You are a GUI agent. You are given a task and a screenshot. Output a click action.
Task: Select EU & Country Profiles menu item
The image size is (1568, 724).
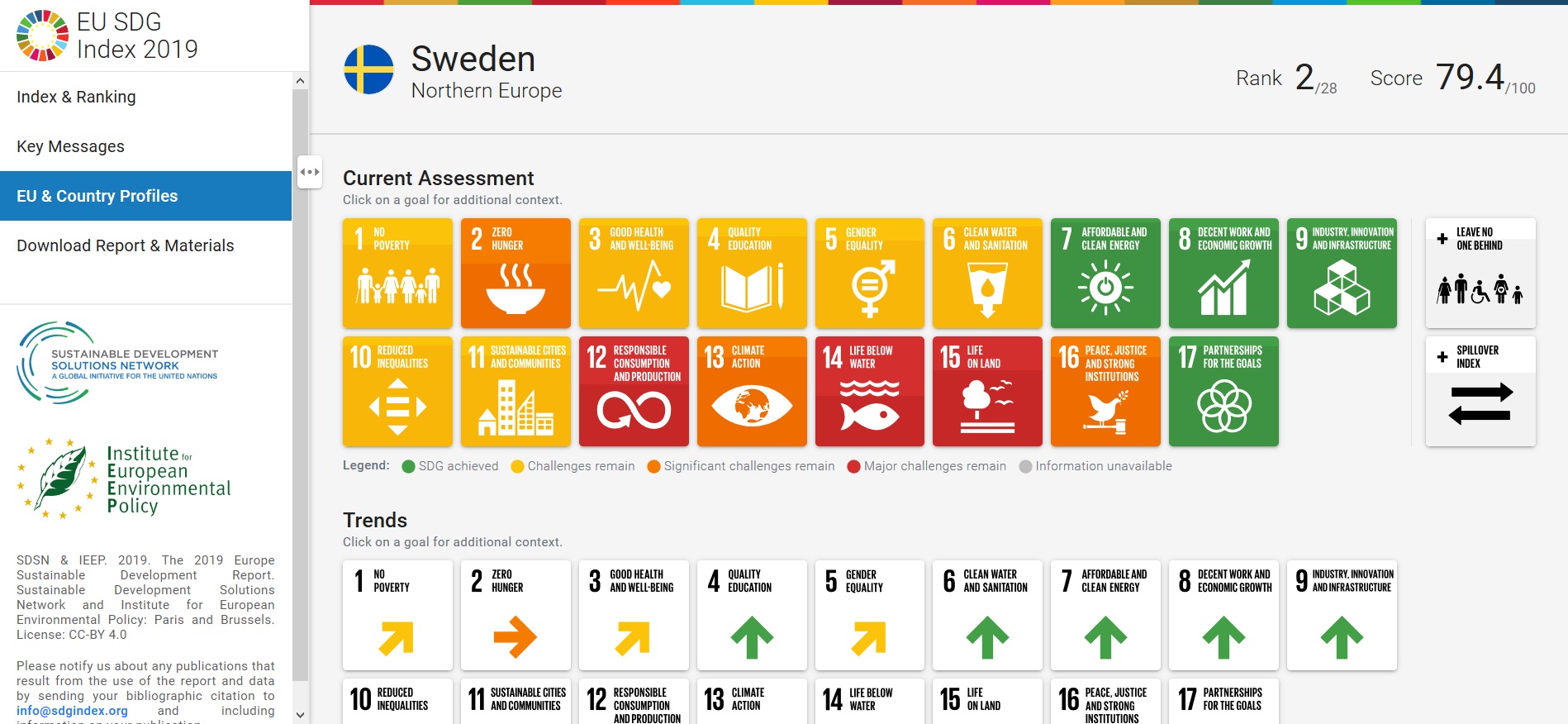point(145,196)
